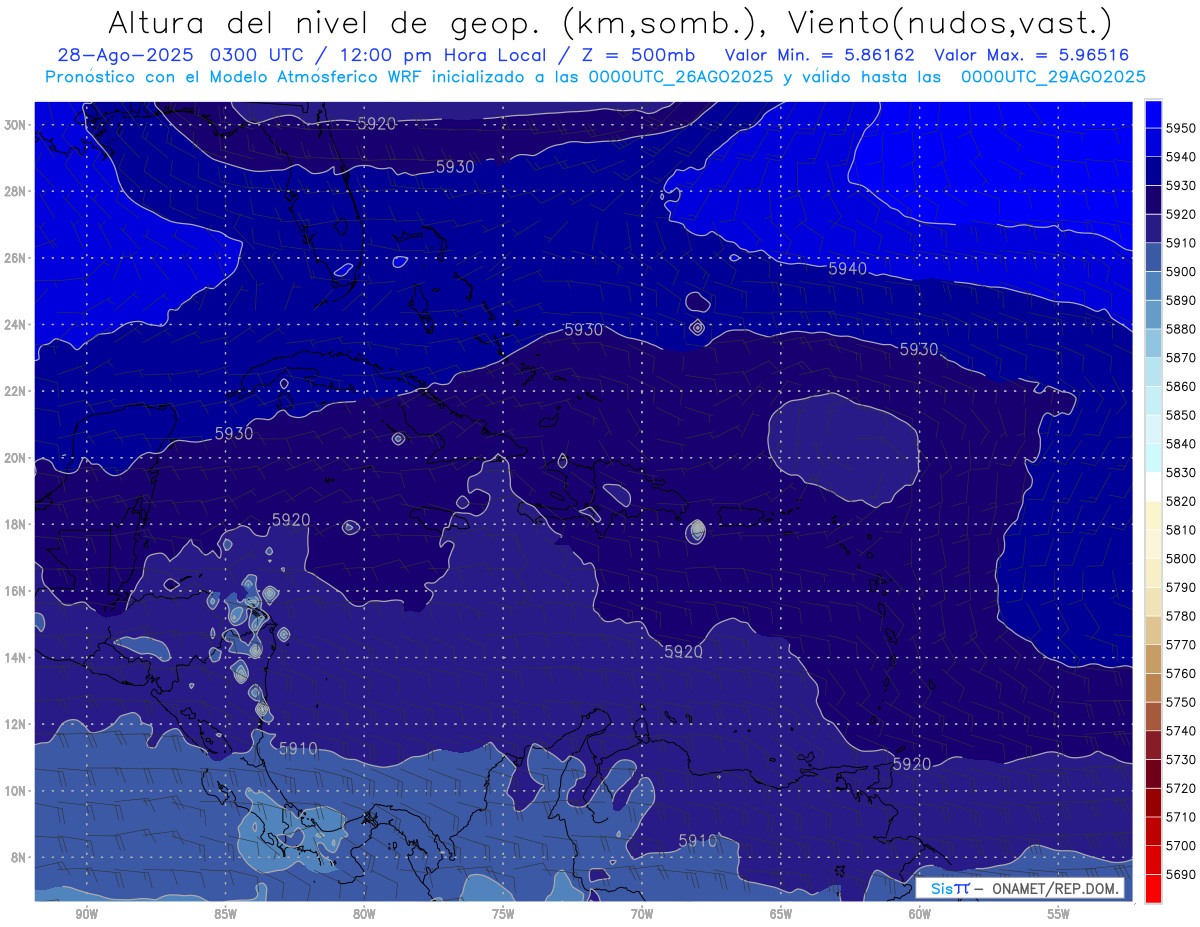Click the 'Valor Min. = 5.86162' readout
1200x927 pixels.
pos(819,56)
